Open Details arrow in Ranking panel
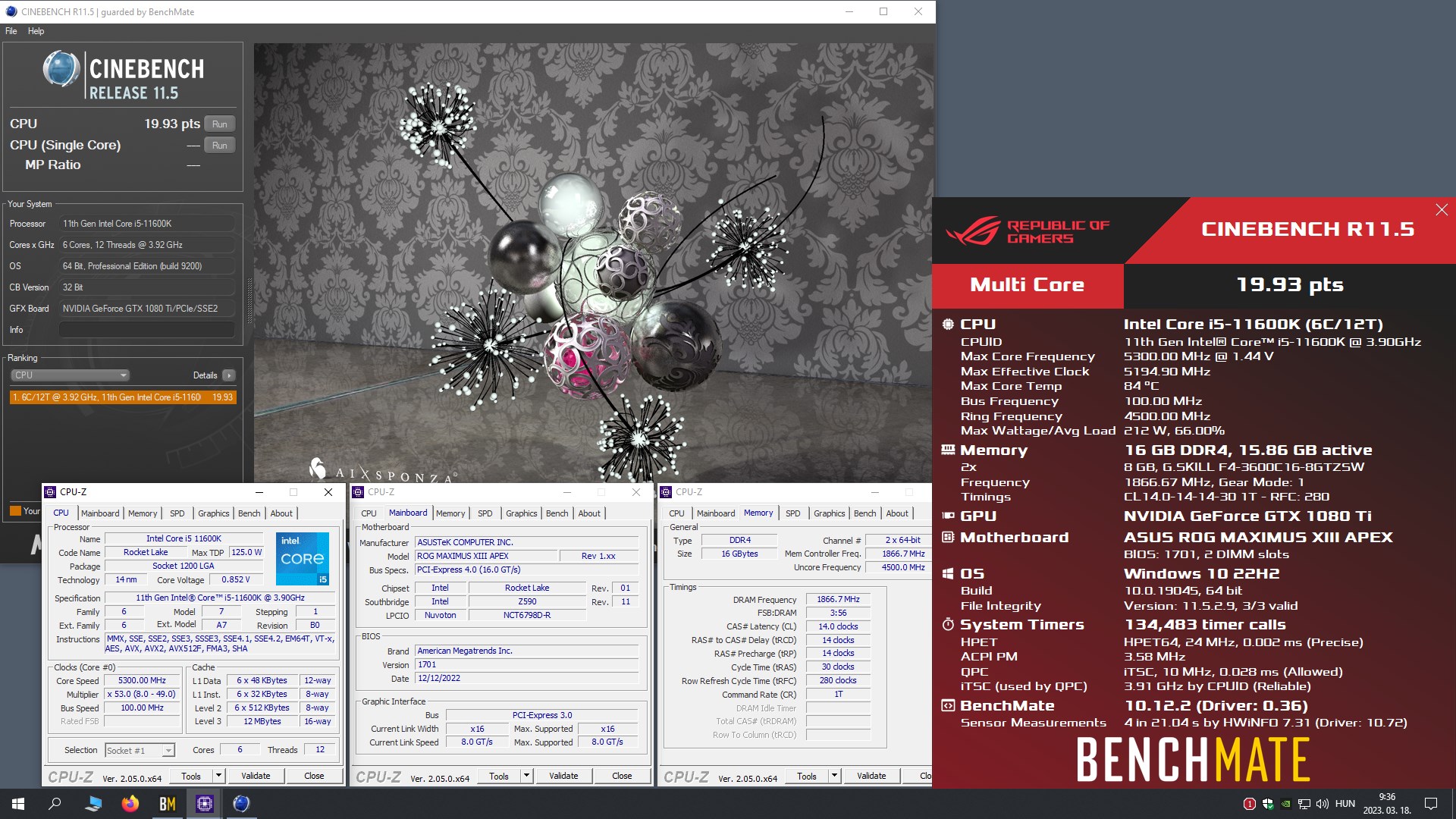The width and height of the screenshot is (1456, 819). [229, 375]
